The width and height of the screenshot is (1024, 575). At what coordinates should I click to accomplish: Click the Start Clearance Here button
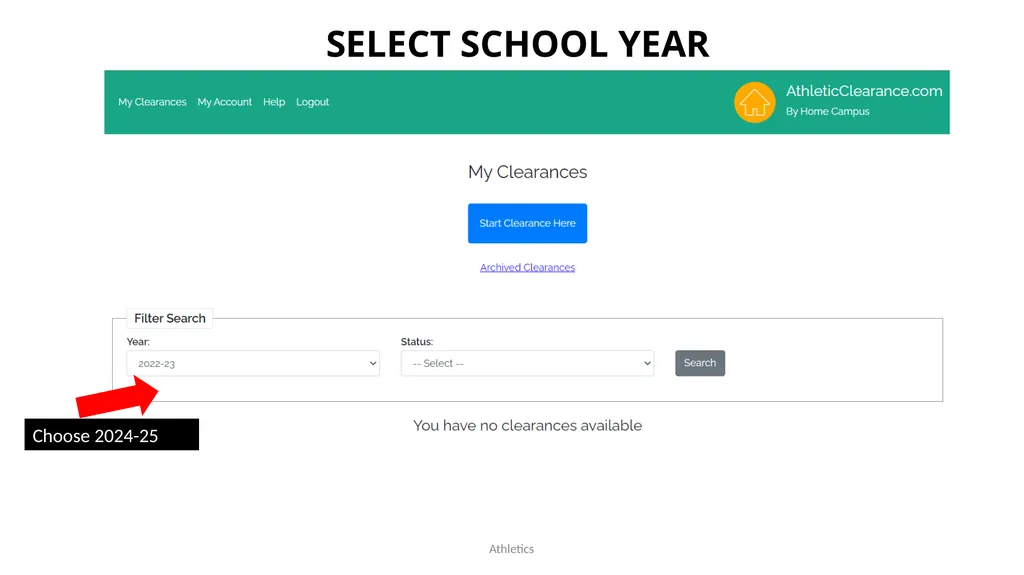coord(527,223)
